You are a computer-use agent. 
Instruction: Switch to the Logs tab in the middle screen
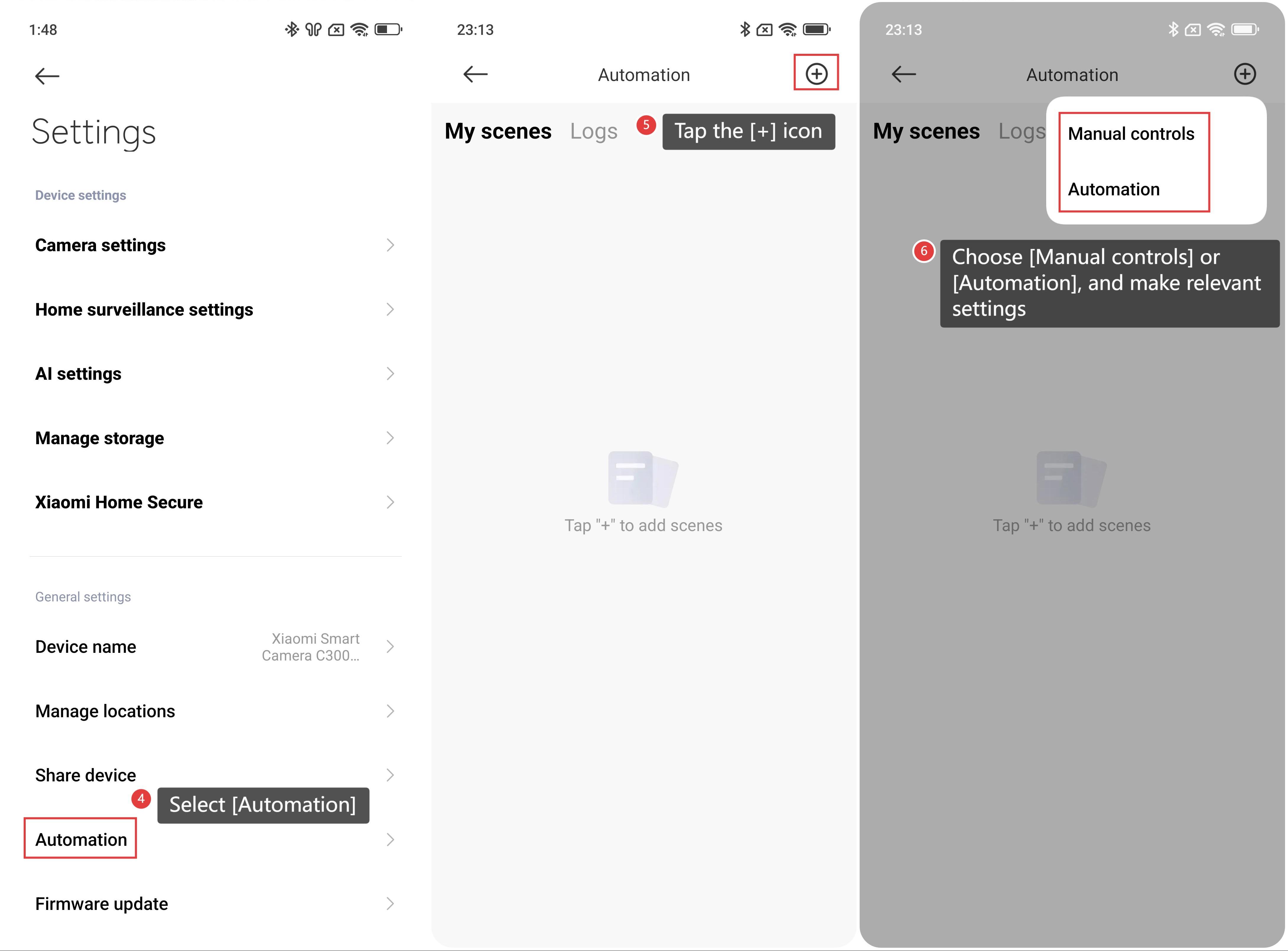point(593,131)
